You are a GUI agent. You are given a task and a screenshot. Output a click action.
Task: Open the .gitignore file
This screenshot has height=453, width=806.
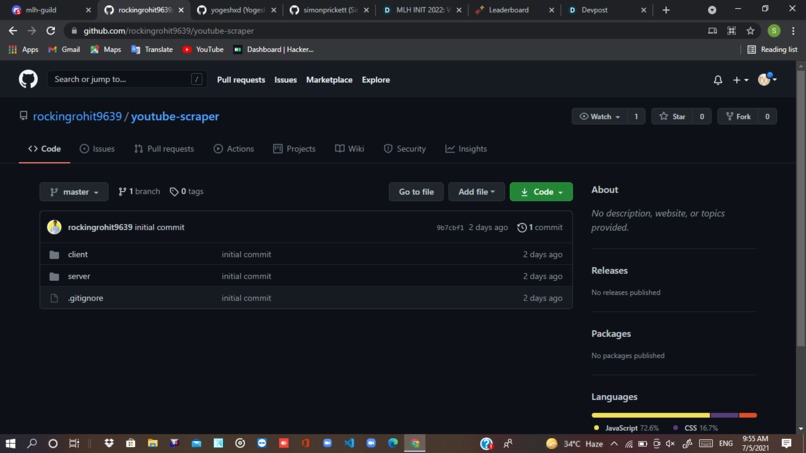point(85,298)
